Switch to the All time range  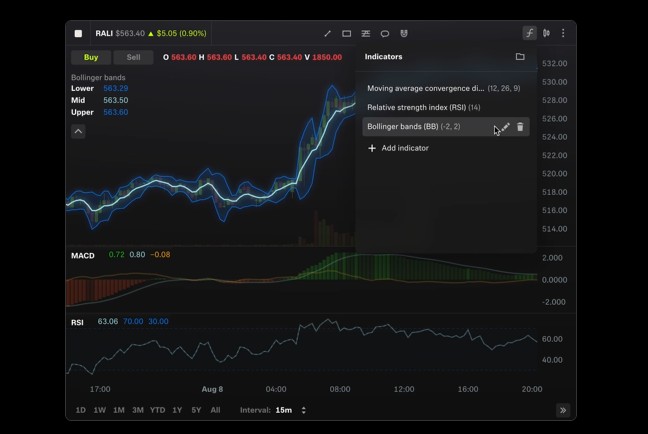[215, 410]
